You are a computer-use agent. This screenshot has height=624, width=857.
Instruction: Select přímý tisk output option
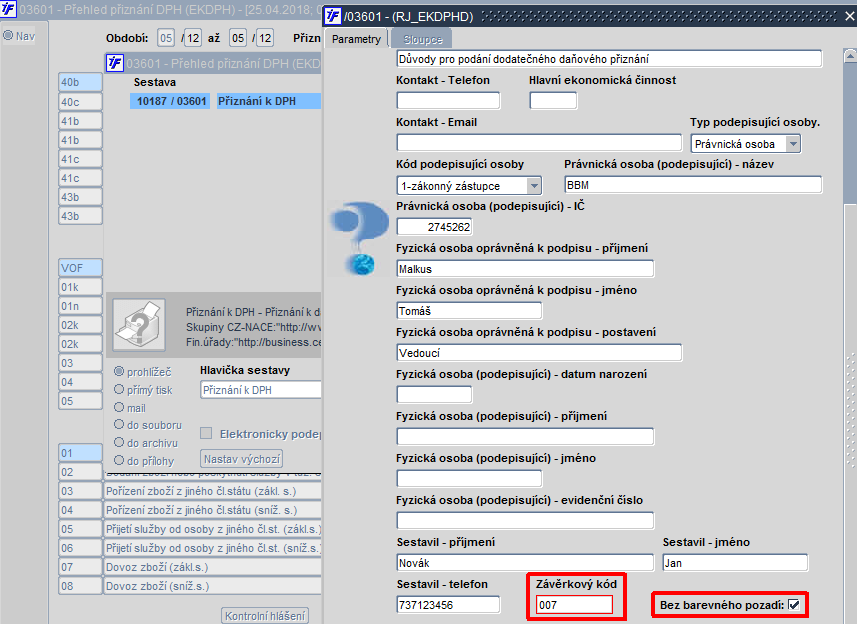click(x=119, y=390)
